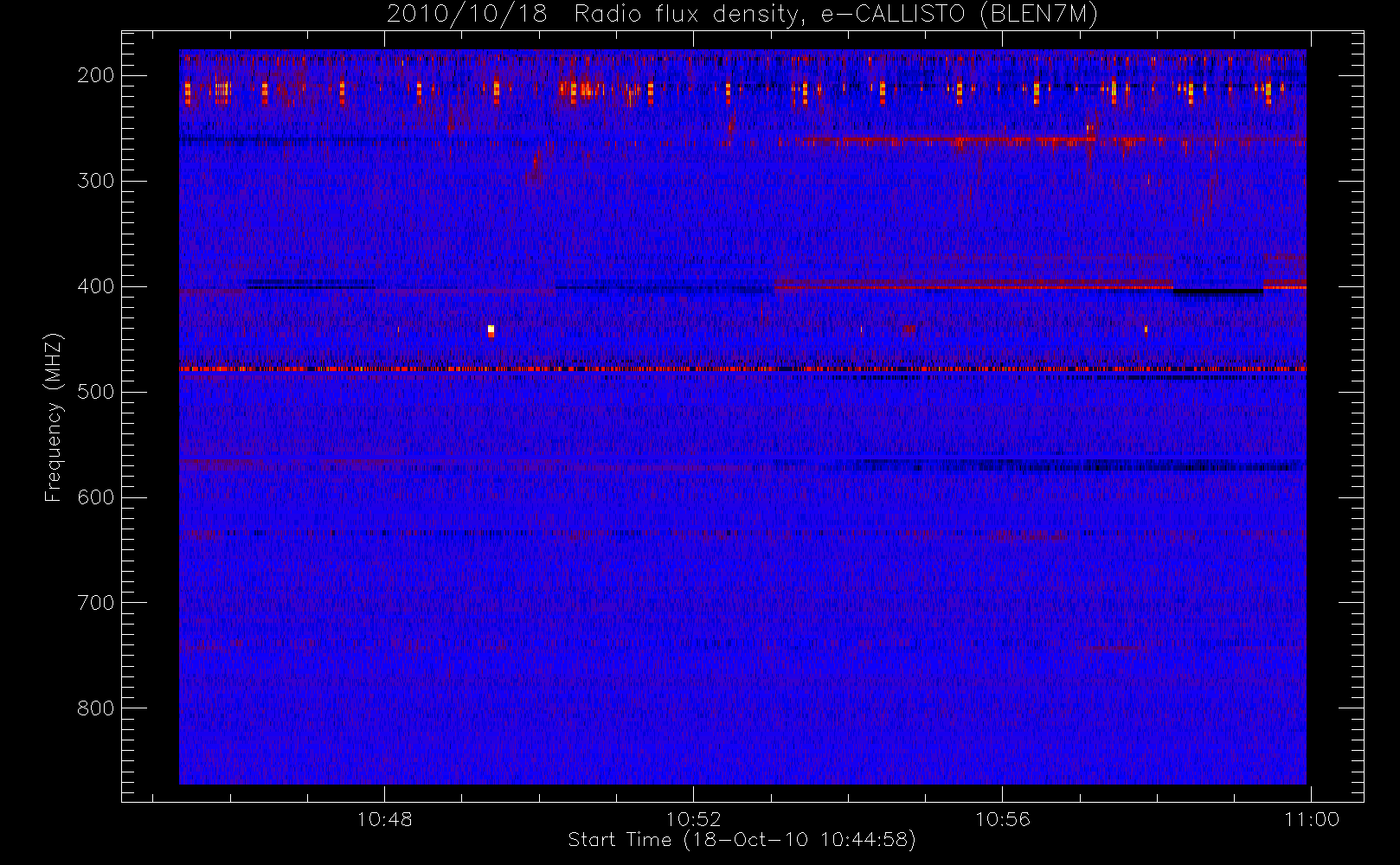Click the 10:52 time tick label

tap(693, 819)
